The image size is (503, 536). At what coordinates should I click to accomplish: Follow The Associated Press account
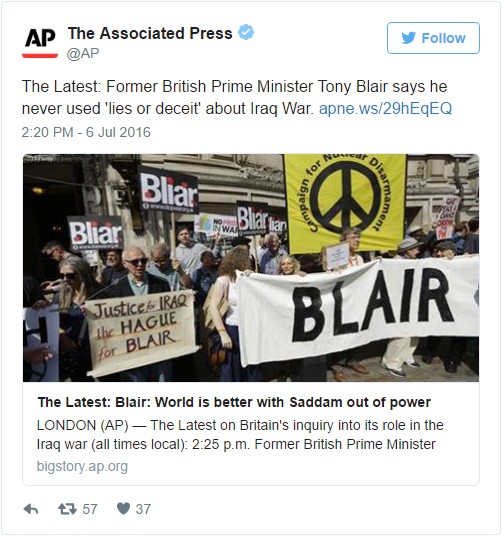[433, 38]
